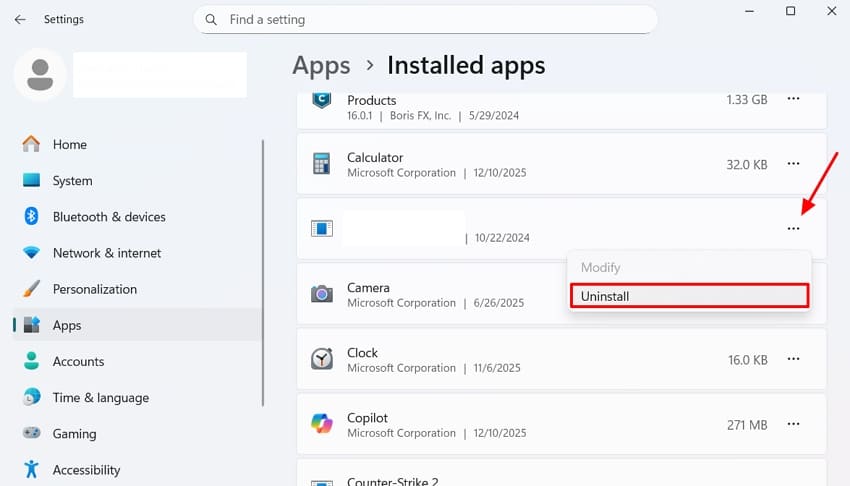Click the Clock app icon
Screen dimensions: 850x486
[x=321, y=359]
